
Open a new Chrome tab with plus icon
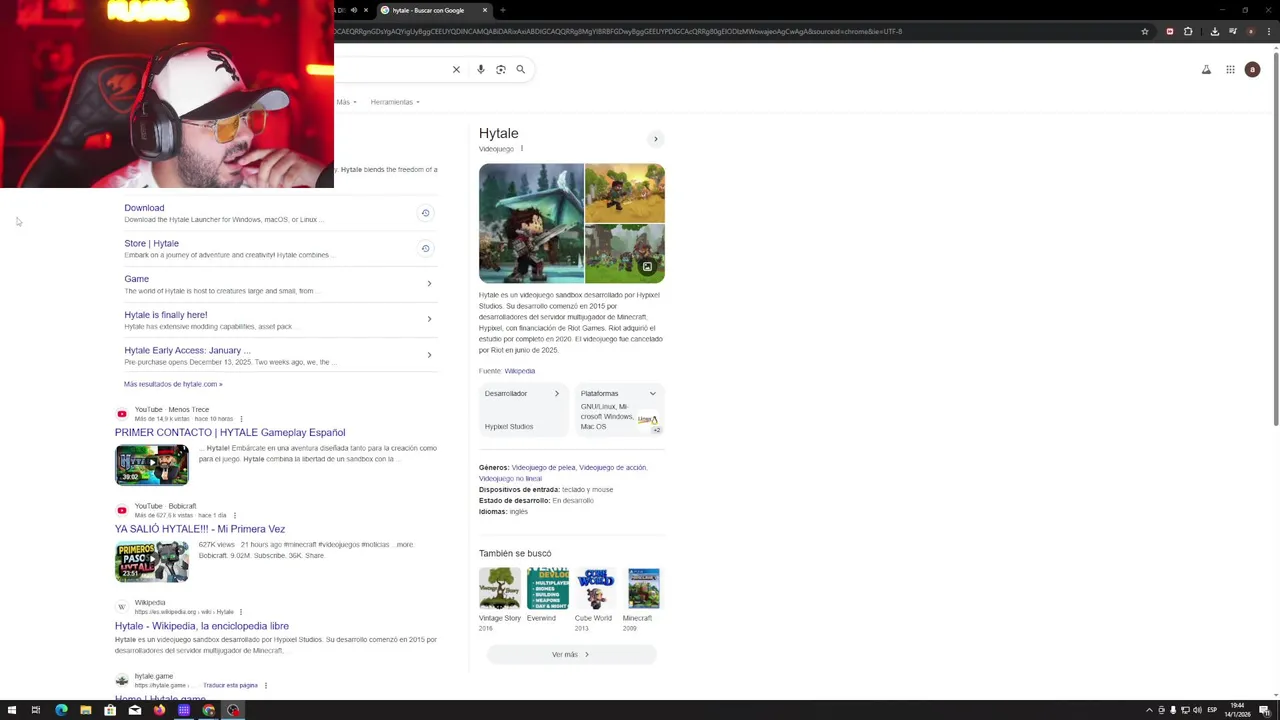[503, 10]
